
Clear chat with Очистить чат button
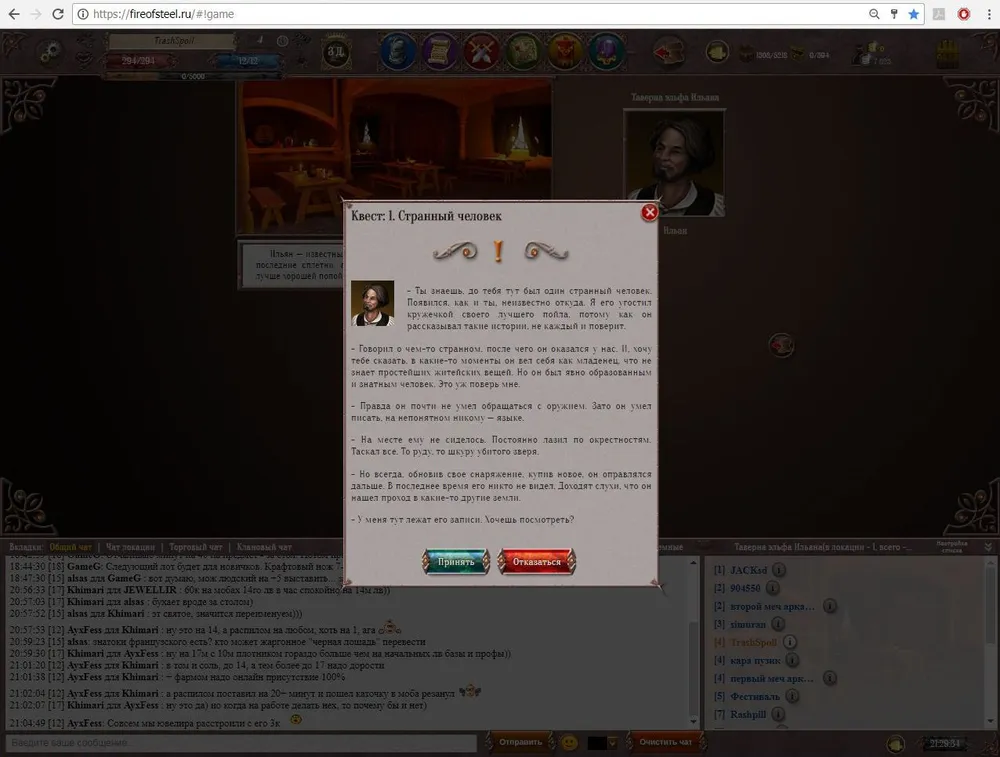point(665,742)
